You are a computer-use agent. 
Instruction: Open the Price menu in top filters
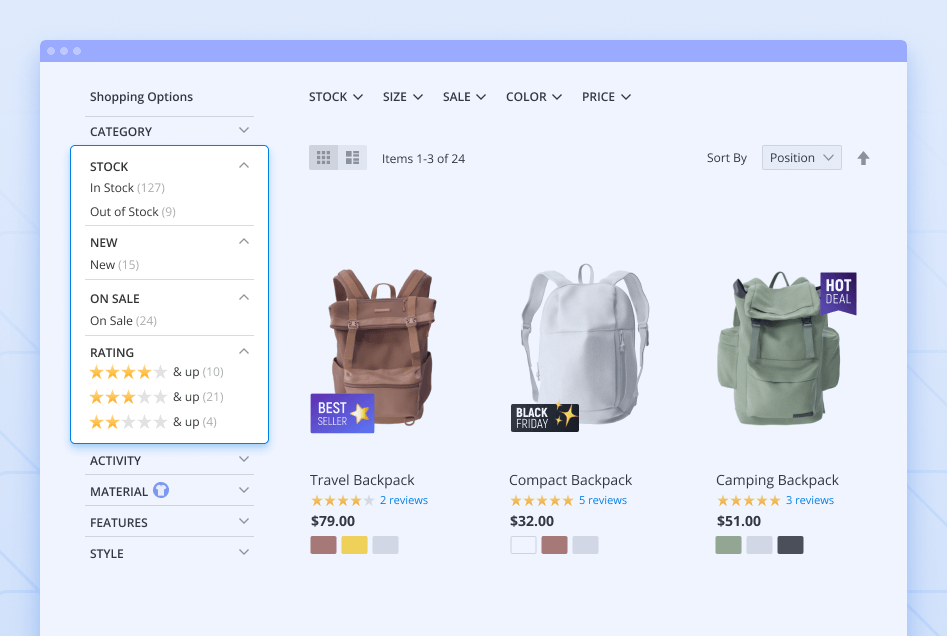(x=606, y=97)
